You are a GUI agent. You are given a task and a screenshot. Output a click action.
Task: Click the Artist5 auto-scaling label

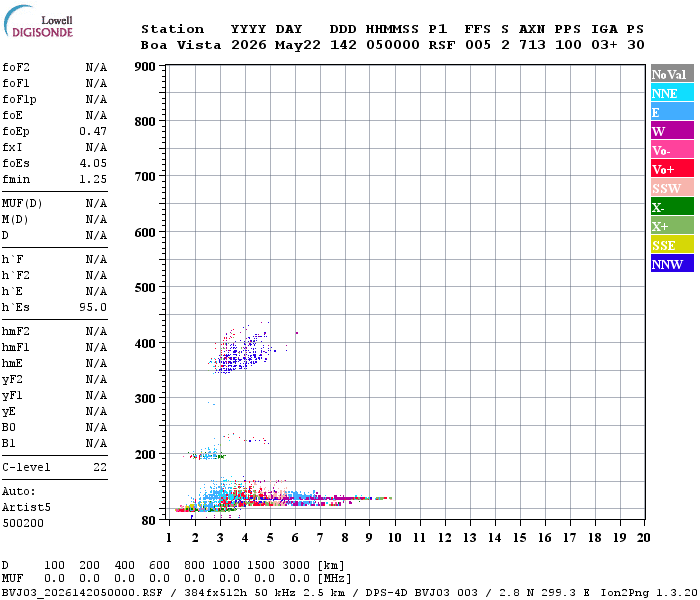[x=26, y=507]
